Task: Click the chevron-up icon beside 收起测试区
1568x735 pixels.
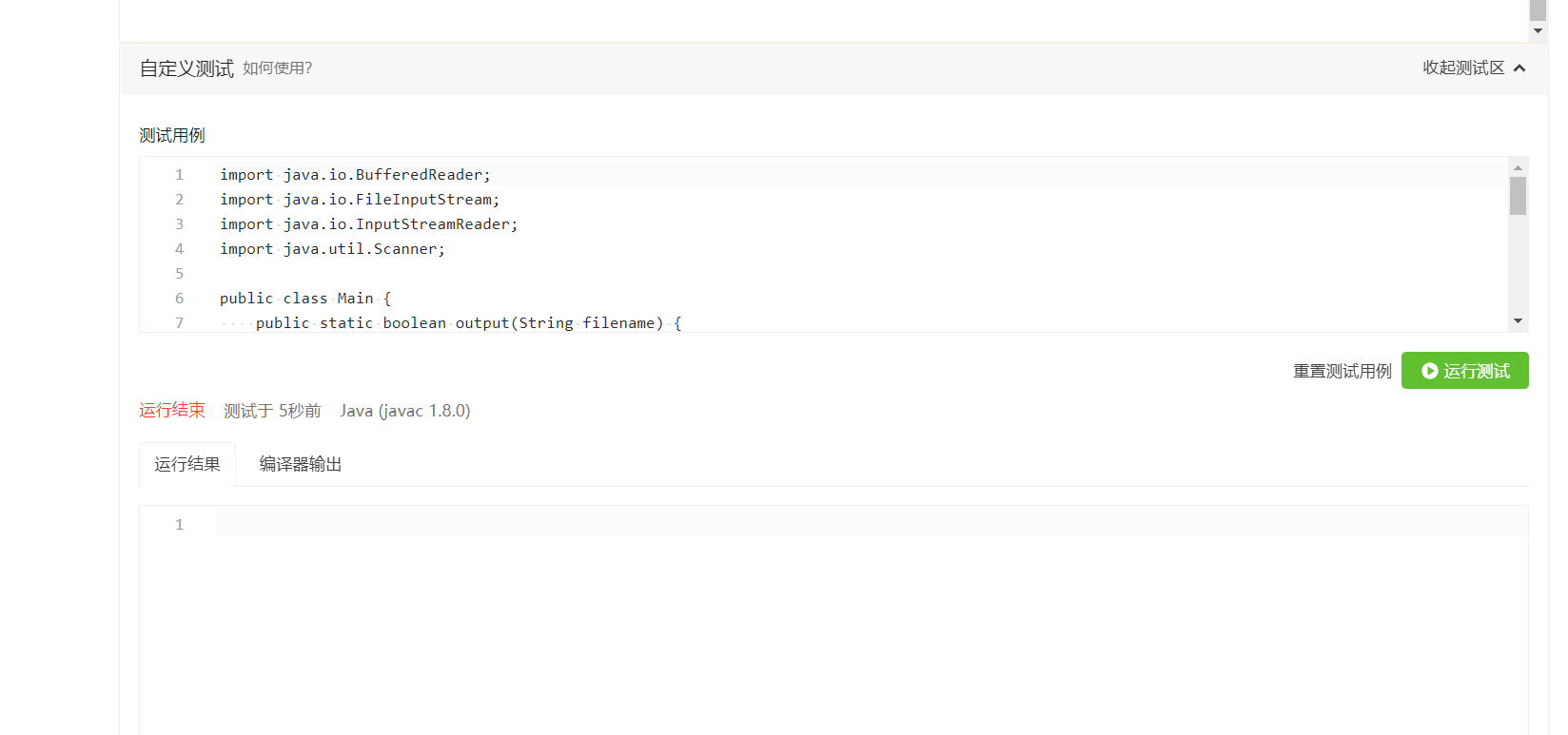Action: pyautogui.click(x=1519, y=68)
